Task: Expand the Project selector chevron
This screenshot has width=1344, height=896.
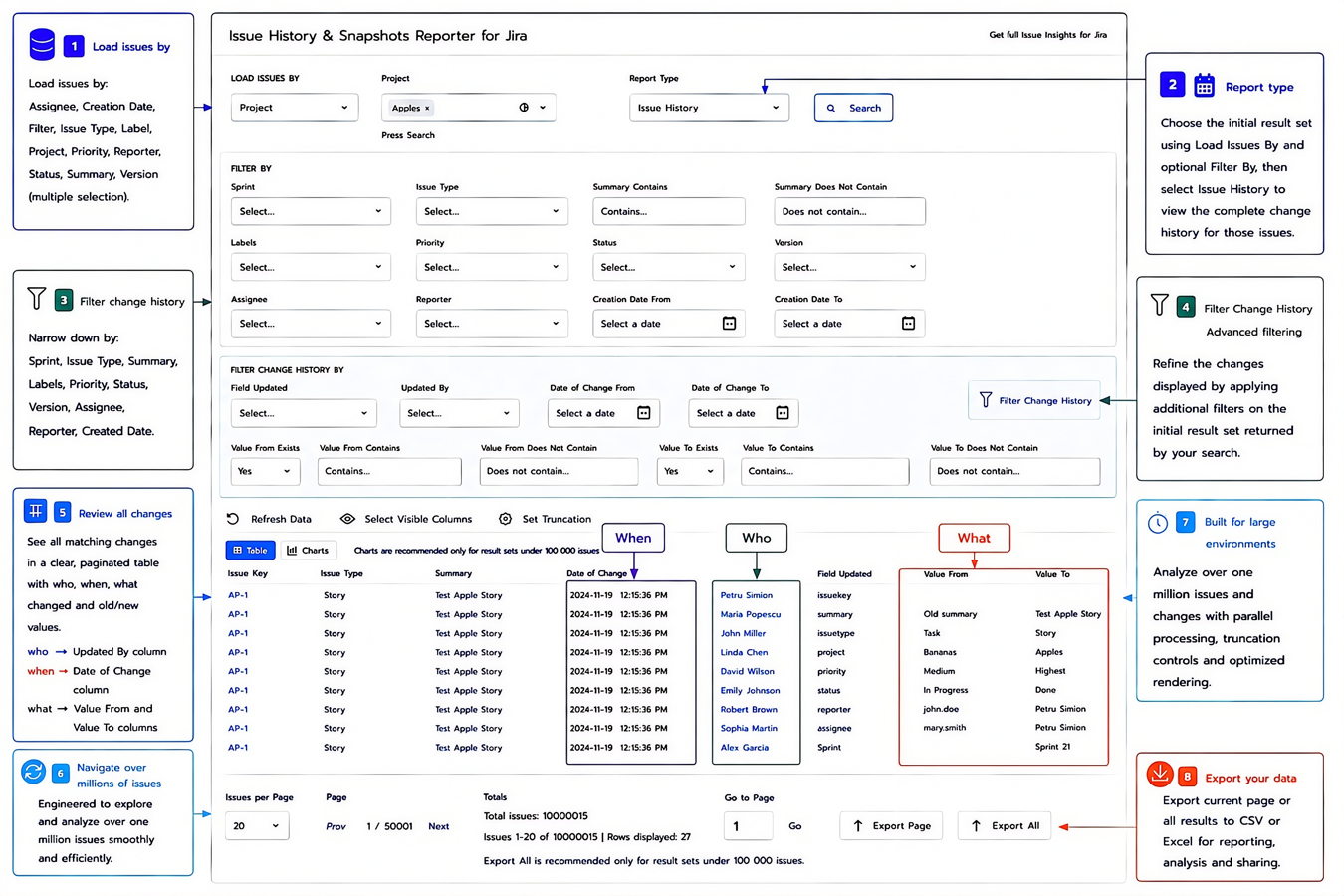Action: 543,108
